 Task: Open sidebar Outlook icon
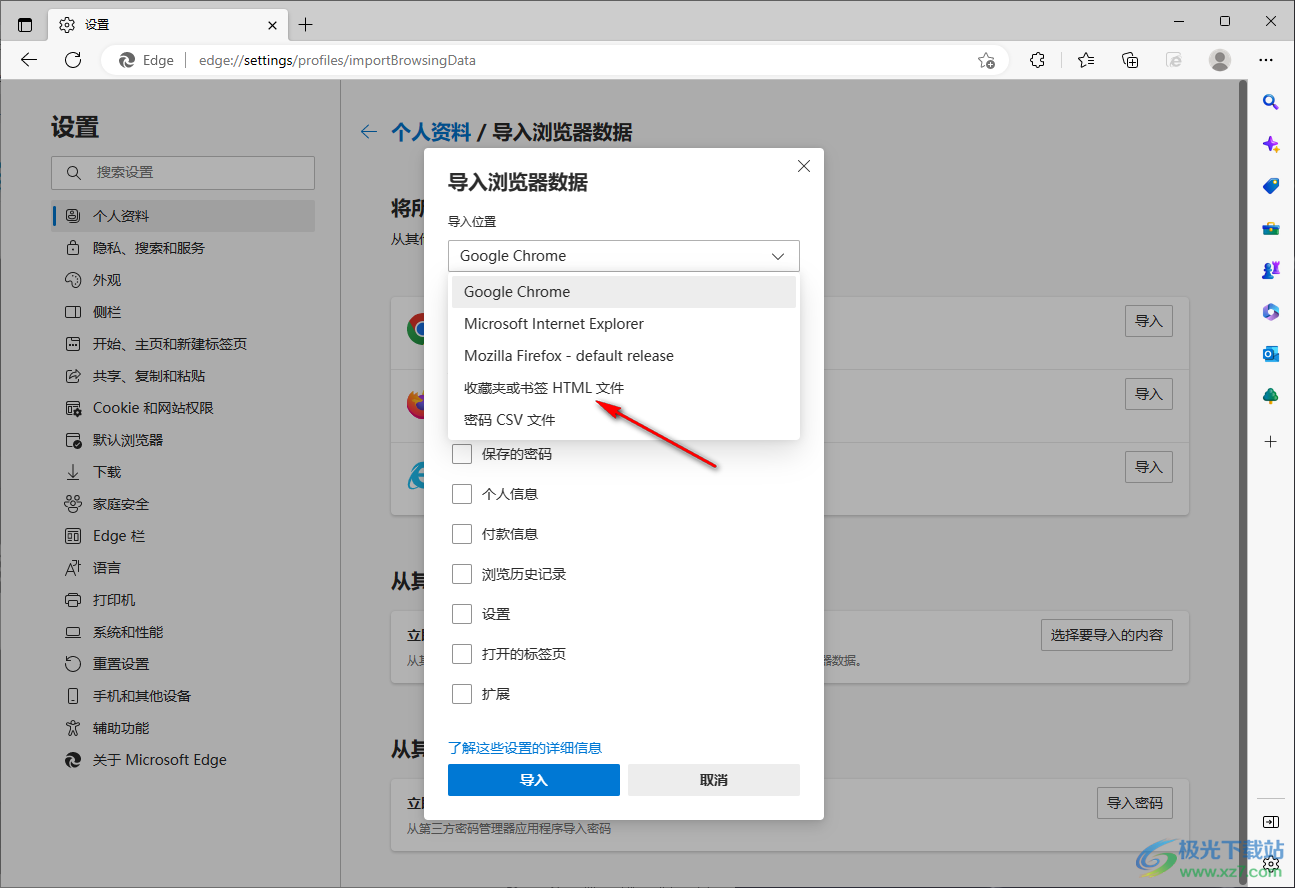[1271, 354]
